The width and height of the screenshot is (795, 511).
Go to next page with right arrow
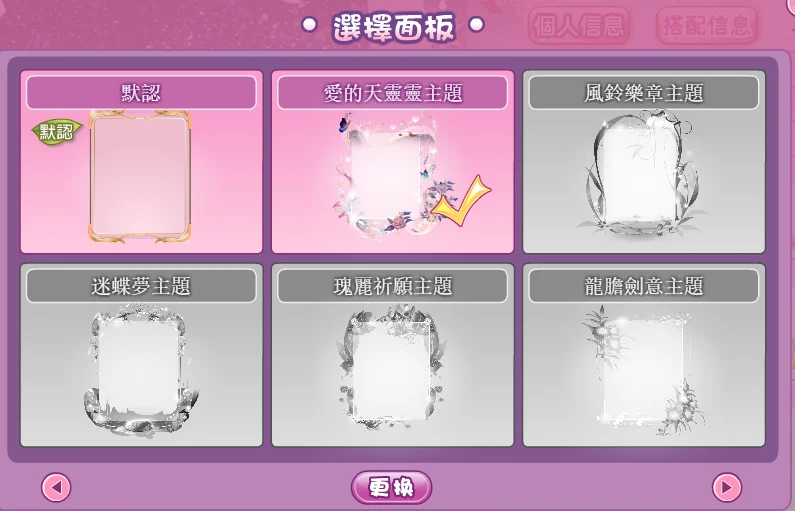point(727,488)
